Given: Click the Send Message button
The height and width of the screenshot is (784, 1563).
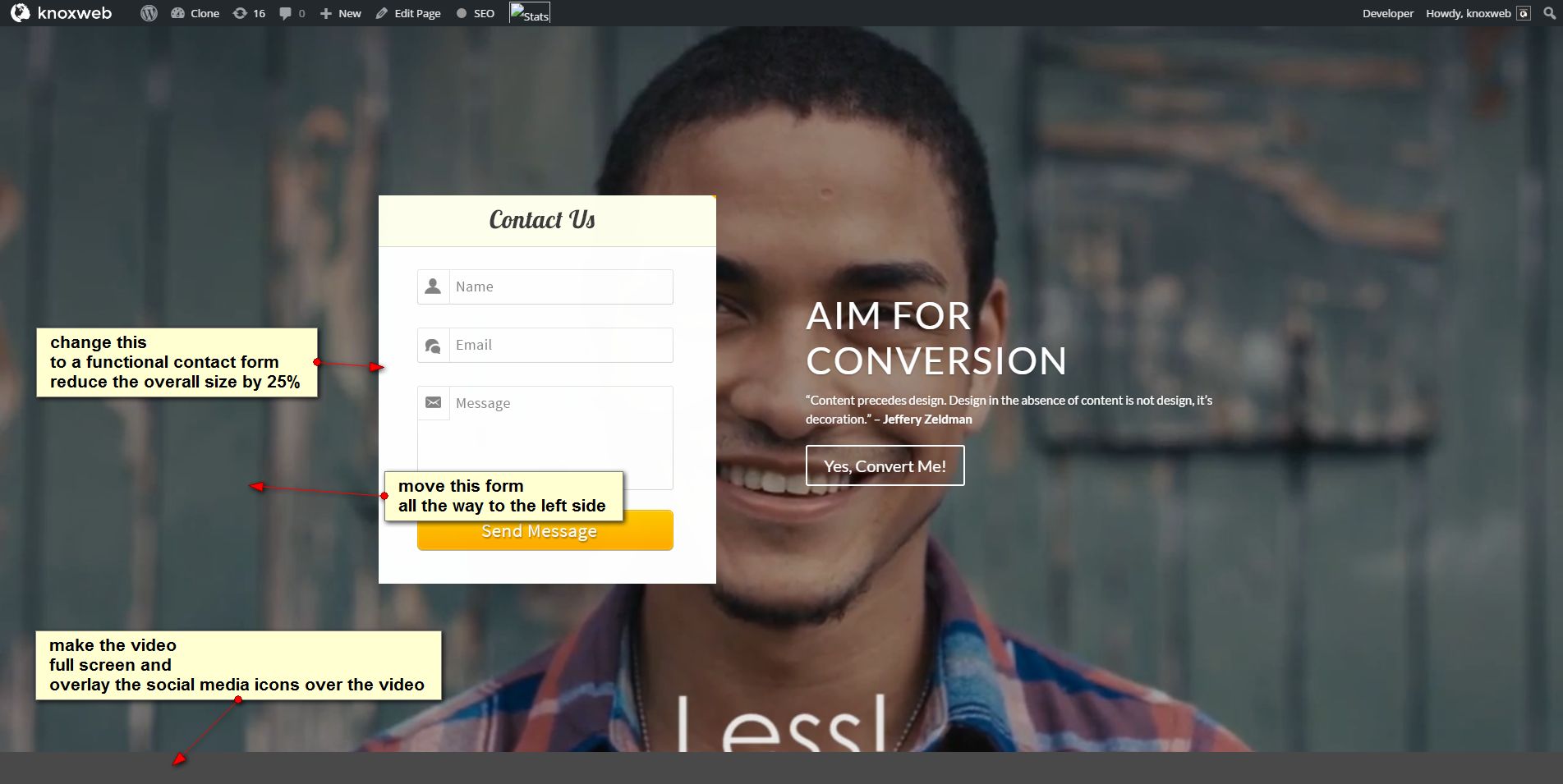Looking at the screenshot, I should point(545,530).
